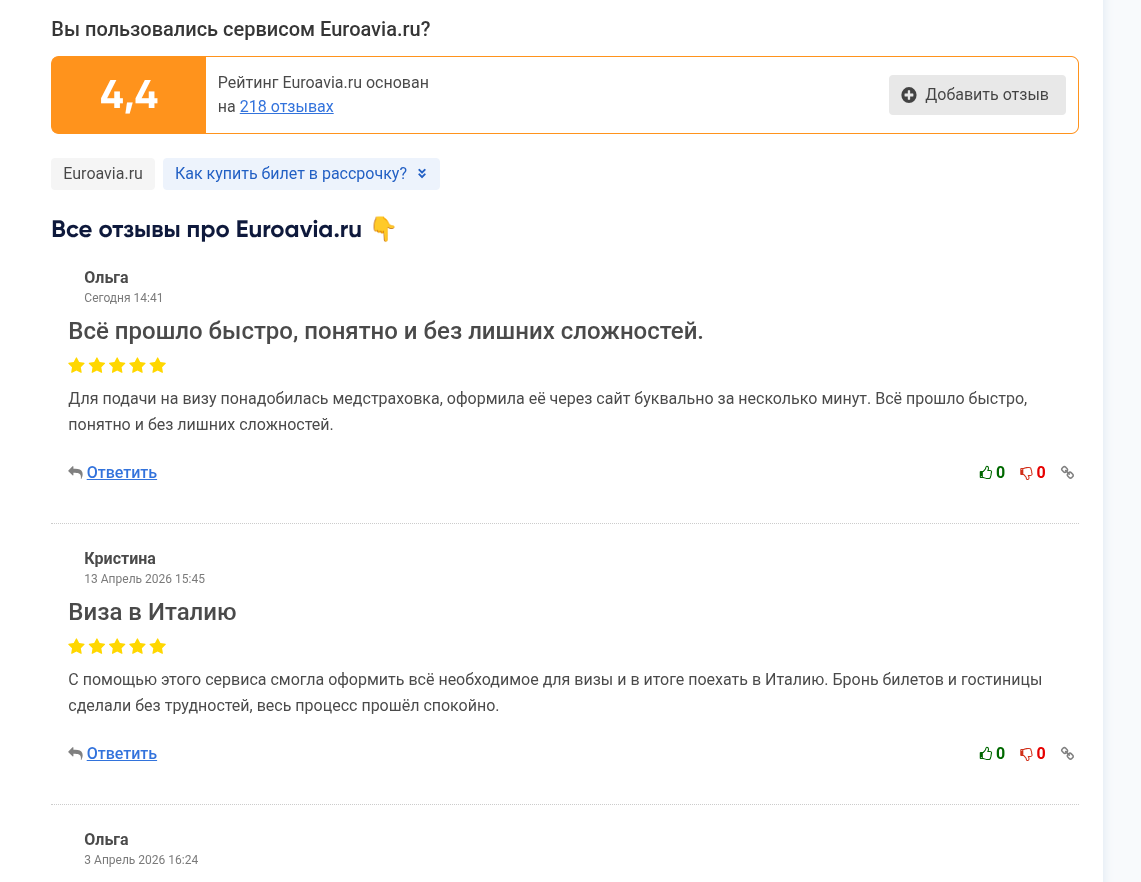Dislike Ольга's review with thumbs down
This screenshot has height=882, width=1141.
[1026, 473]
